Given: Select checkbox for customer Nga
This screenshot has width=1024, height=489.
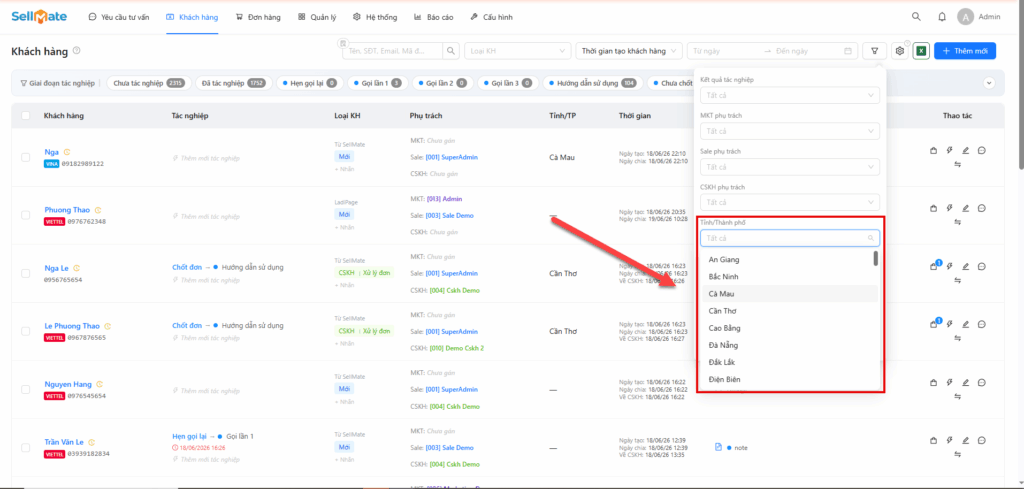Looking at the screenshot, I should click(25, 157).
